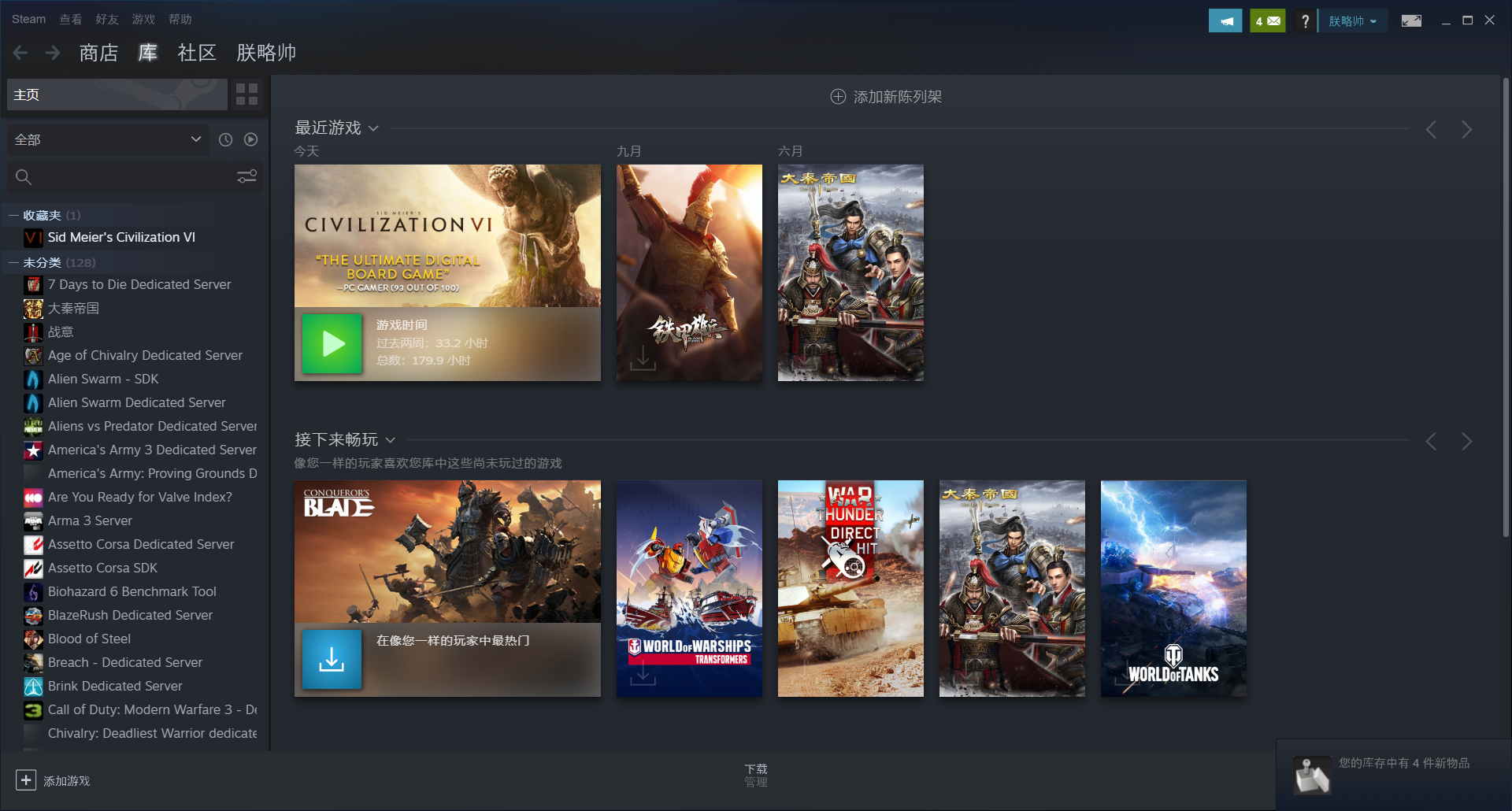This screenshot has height=811, width=1512.
Task: Open the 查看 menu
Action: click(x=71, y=19)
